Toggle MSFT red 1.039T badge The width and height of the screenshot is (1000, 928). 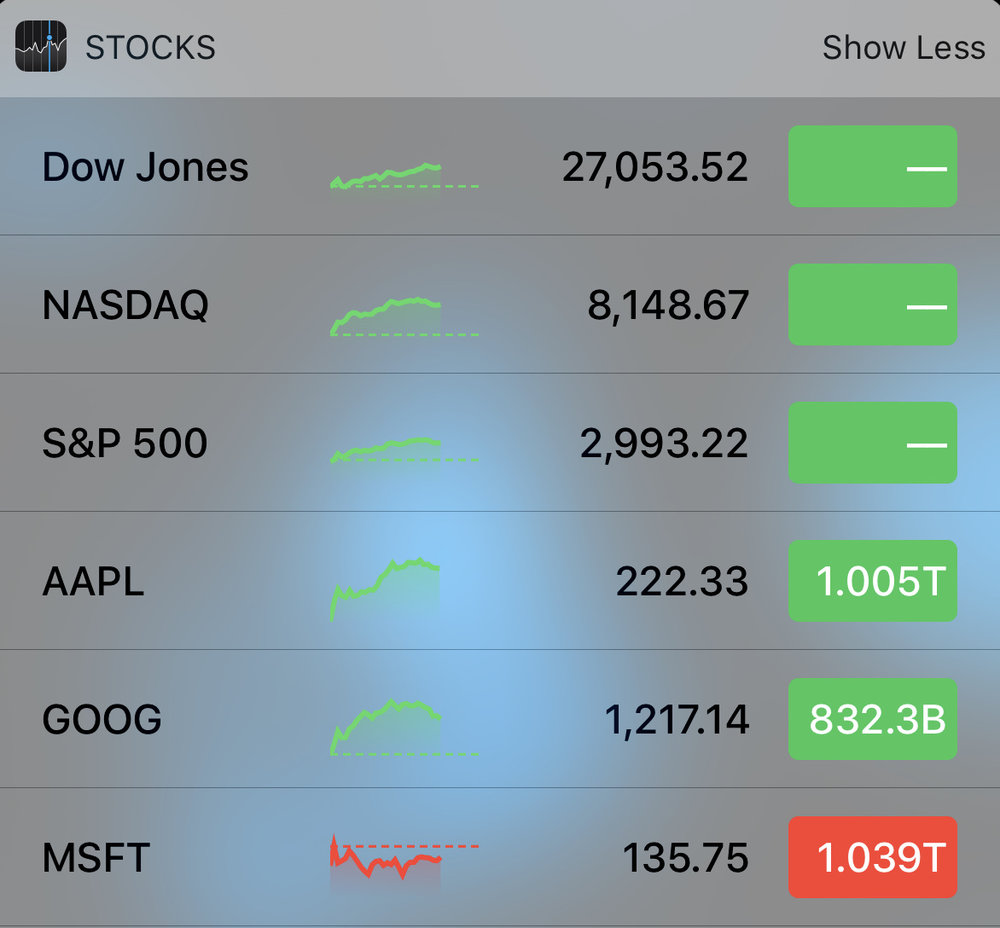pyautogui.click(x=872, y=857)
